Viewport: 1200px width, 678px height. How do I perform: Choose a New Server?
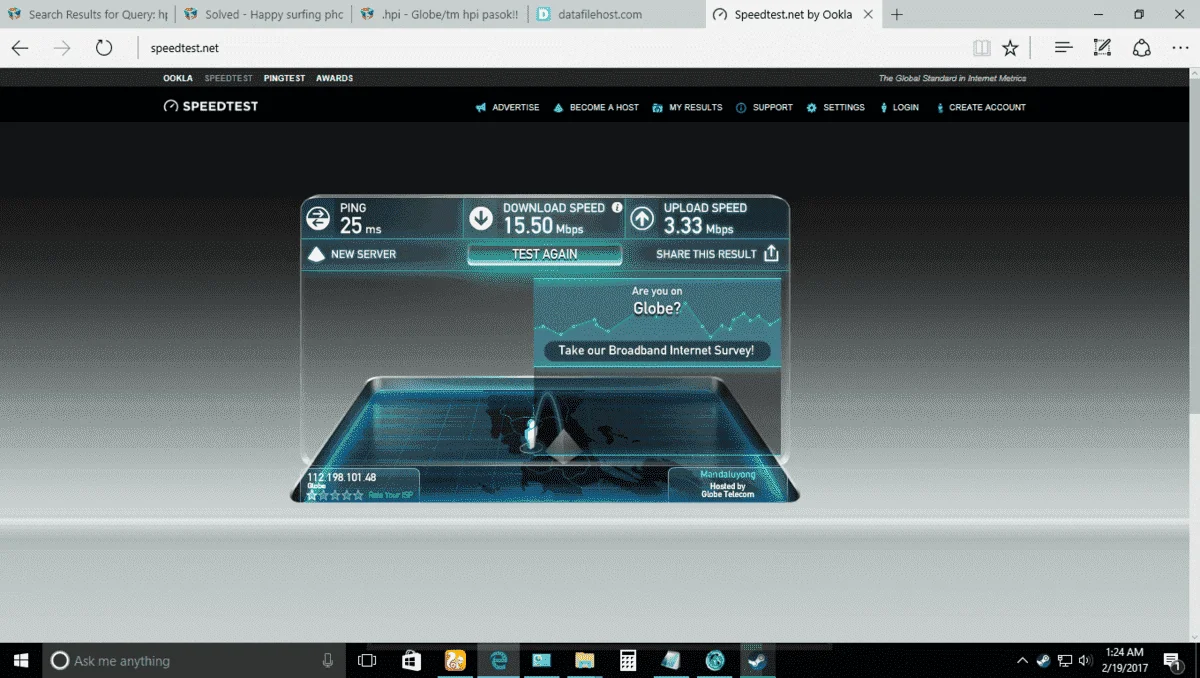pyautogui.click(x=363, y=254)
